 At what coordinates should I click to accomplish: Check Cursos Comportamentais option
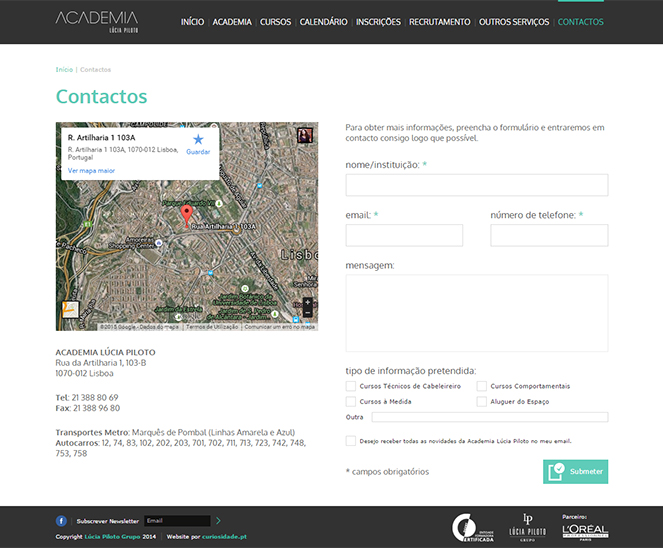(x=482, y=386)
